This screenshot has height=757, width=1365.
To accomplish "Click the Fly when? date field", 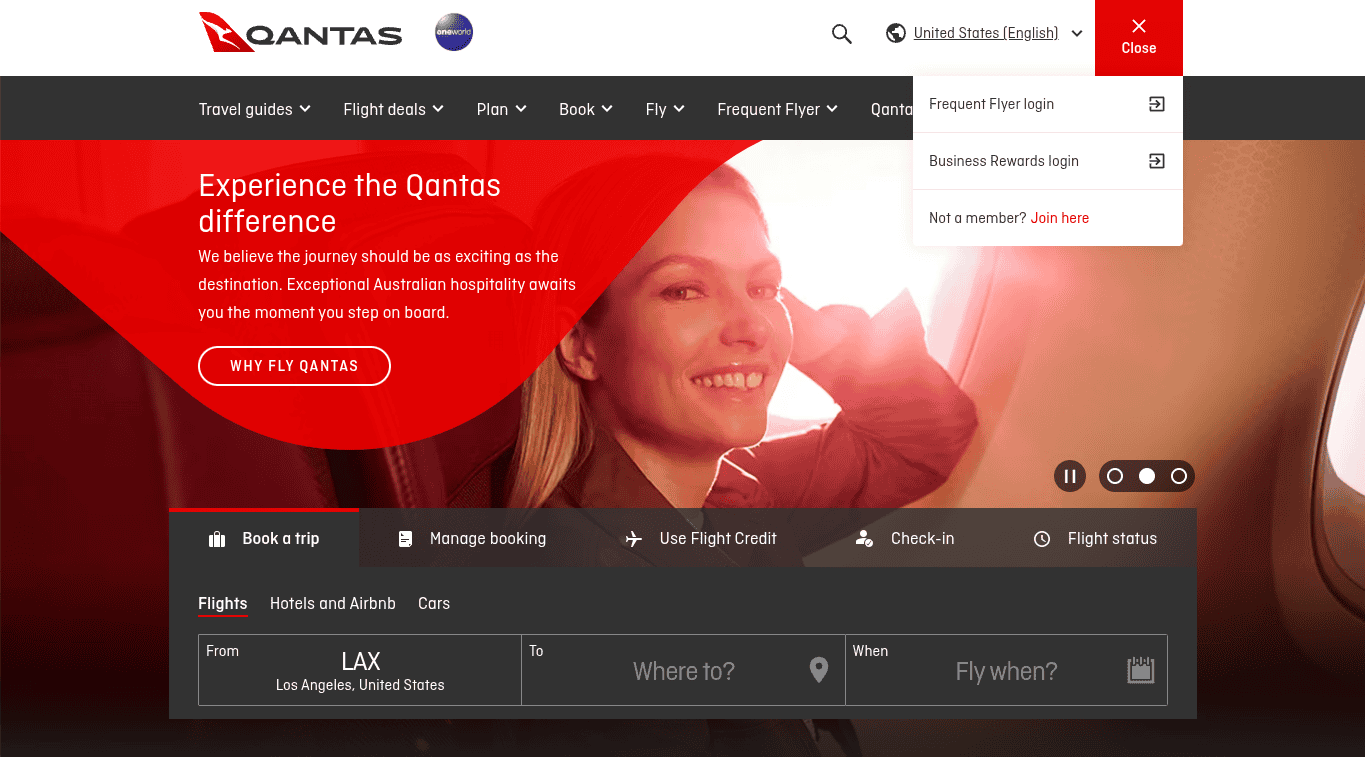I will (1006, 670).
